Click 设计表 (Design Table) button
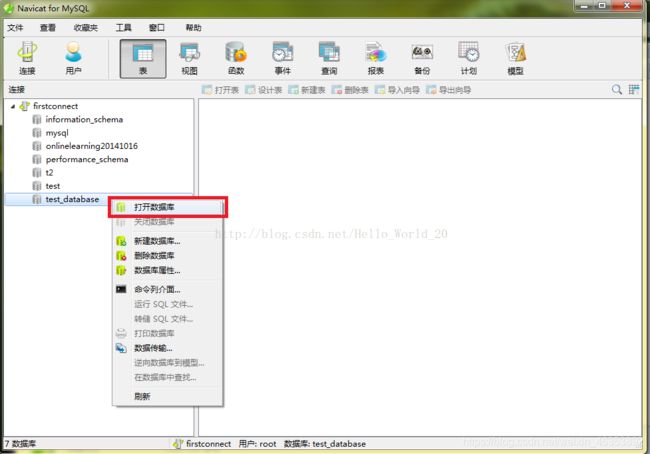 coord(263,90)
